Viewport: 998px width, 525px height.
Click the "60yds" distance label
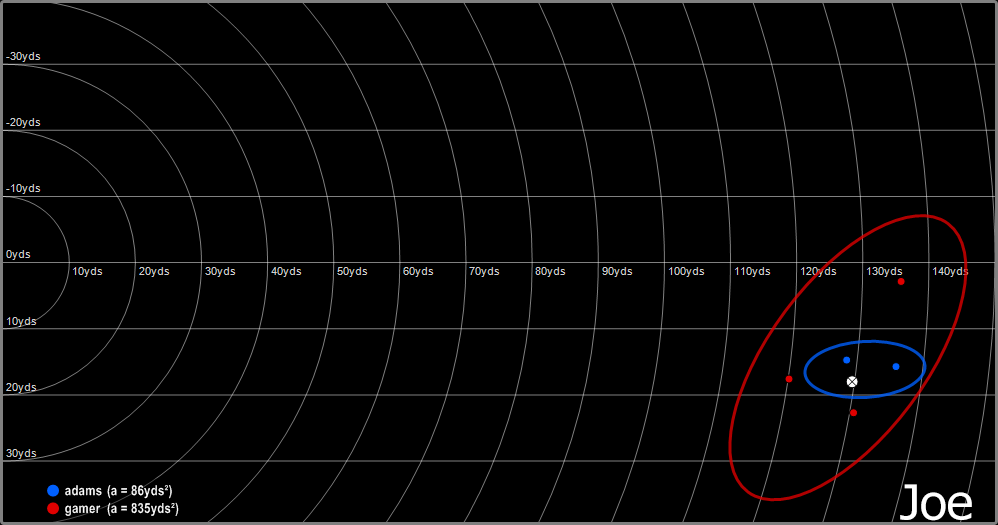pos(418,272)
